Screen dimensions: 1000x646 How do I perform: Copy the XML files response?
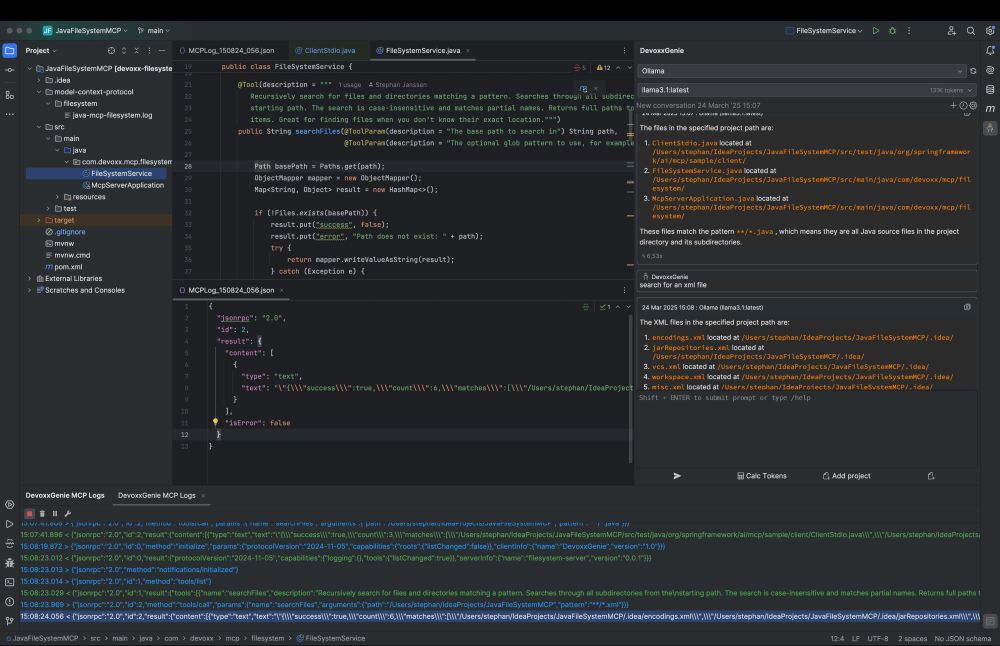click(x=967, y=307)
